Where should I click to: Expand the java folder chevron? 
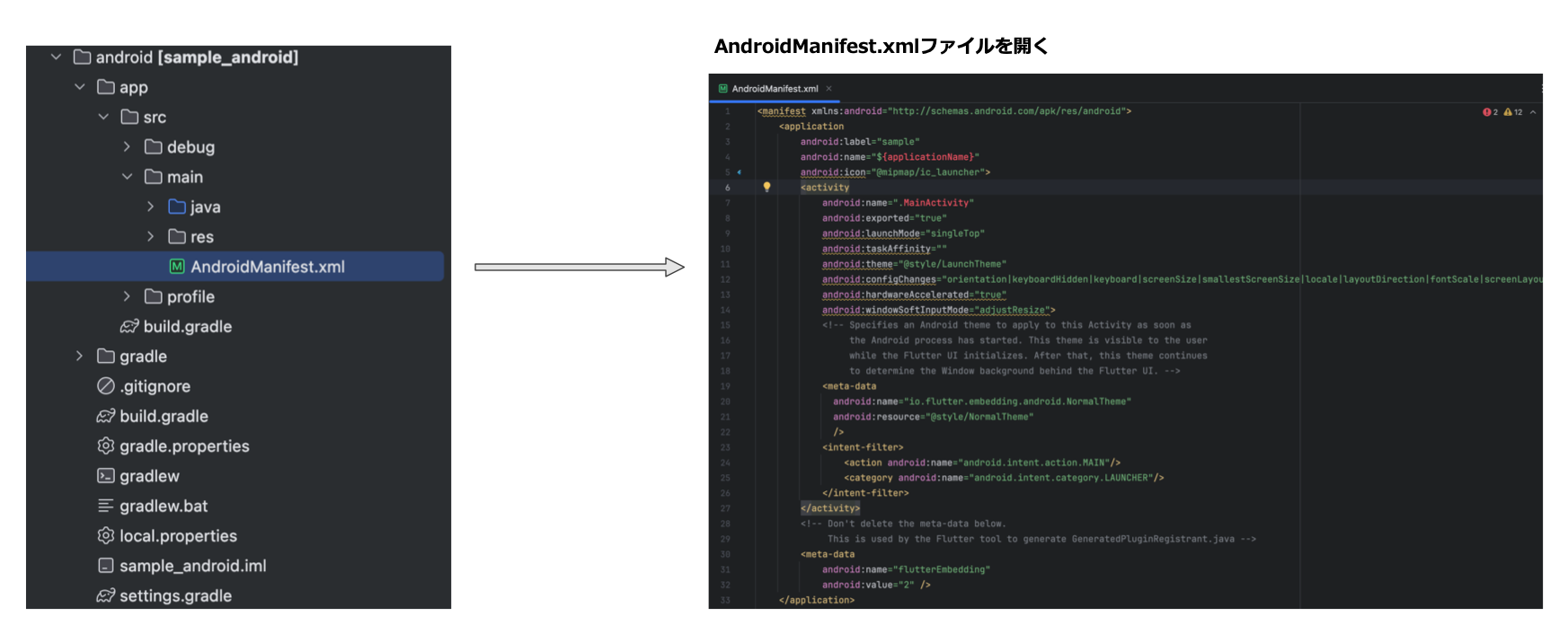(x=150, y=207)
